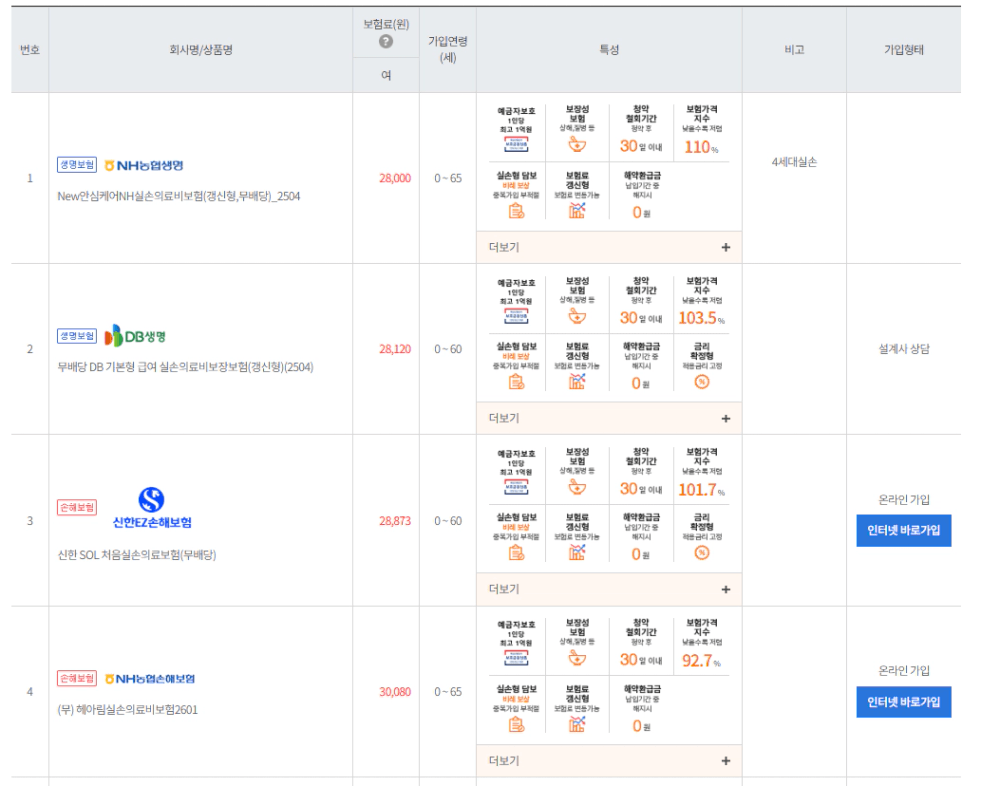Expand 더보기 section in 신한EZ손해보험 row
The image size is (981, 786).
725,589
